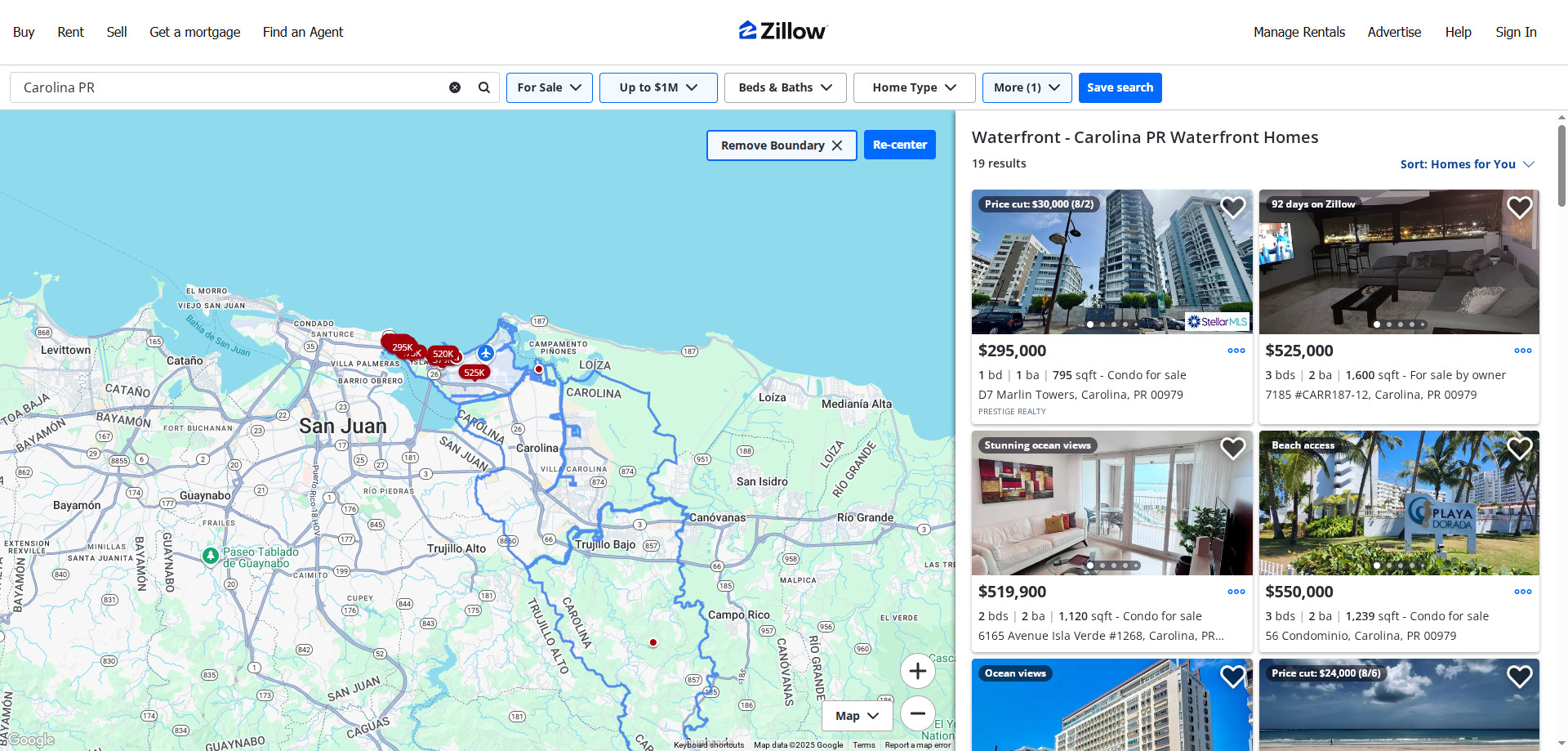This screenshot has width=1568, height=751.
Task: Click Keyboard shortcuts on the map
Action: pyautogui.click(x=709, y=745)
